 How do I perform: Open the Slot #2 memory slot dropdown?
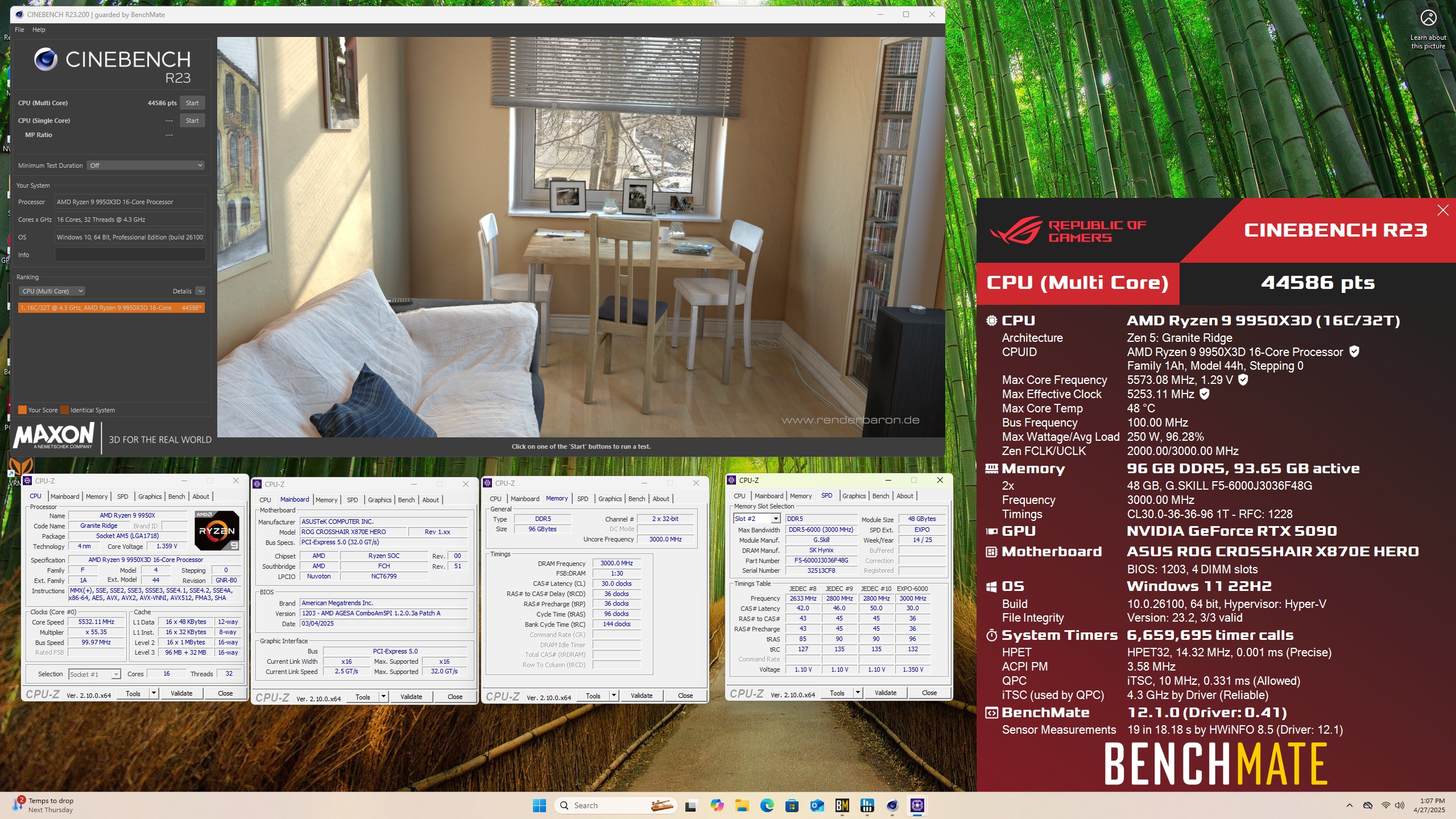757,519
